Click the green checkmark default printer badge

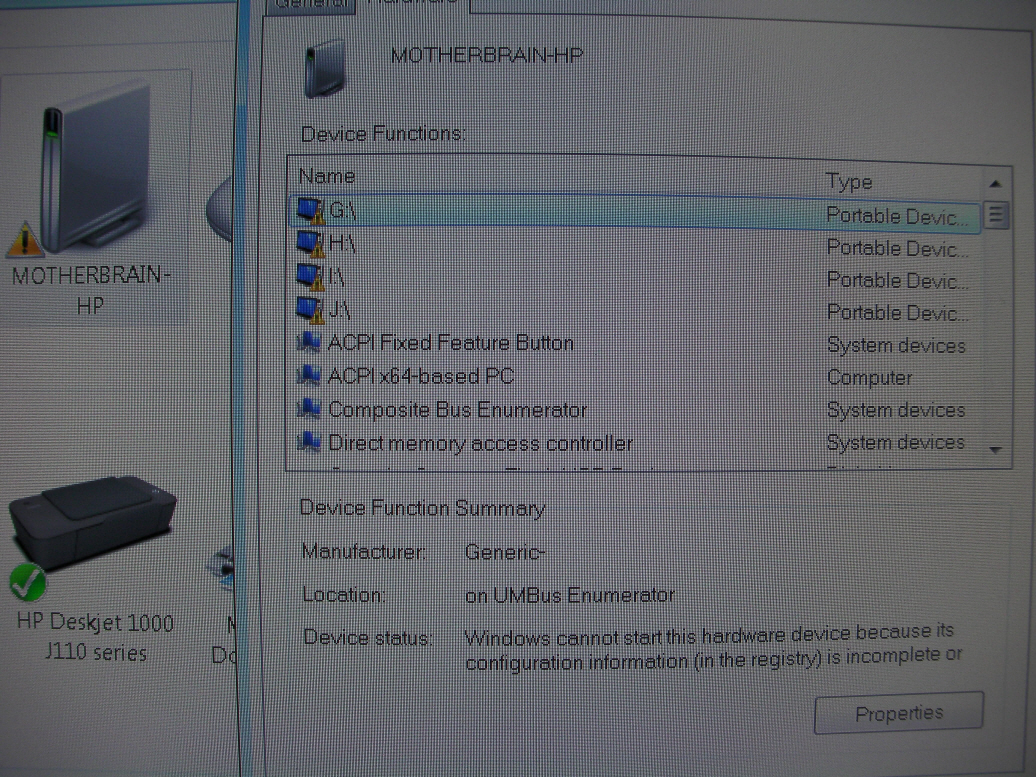28,582
